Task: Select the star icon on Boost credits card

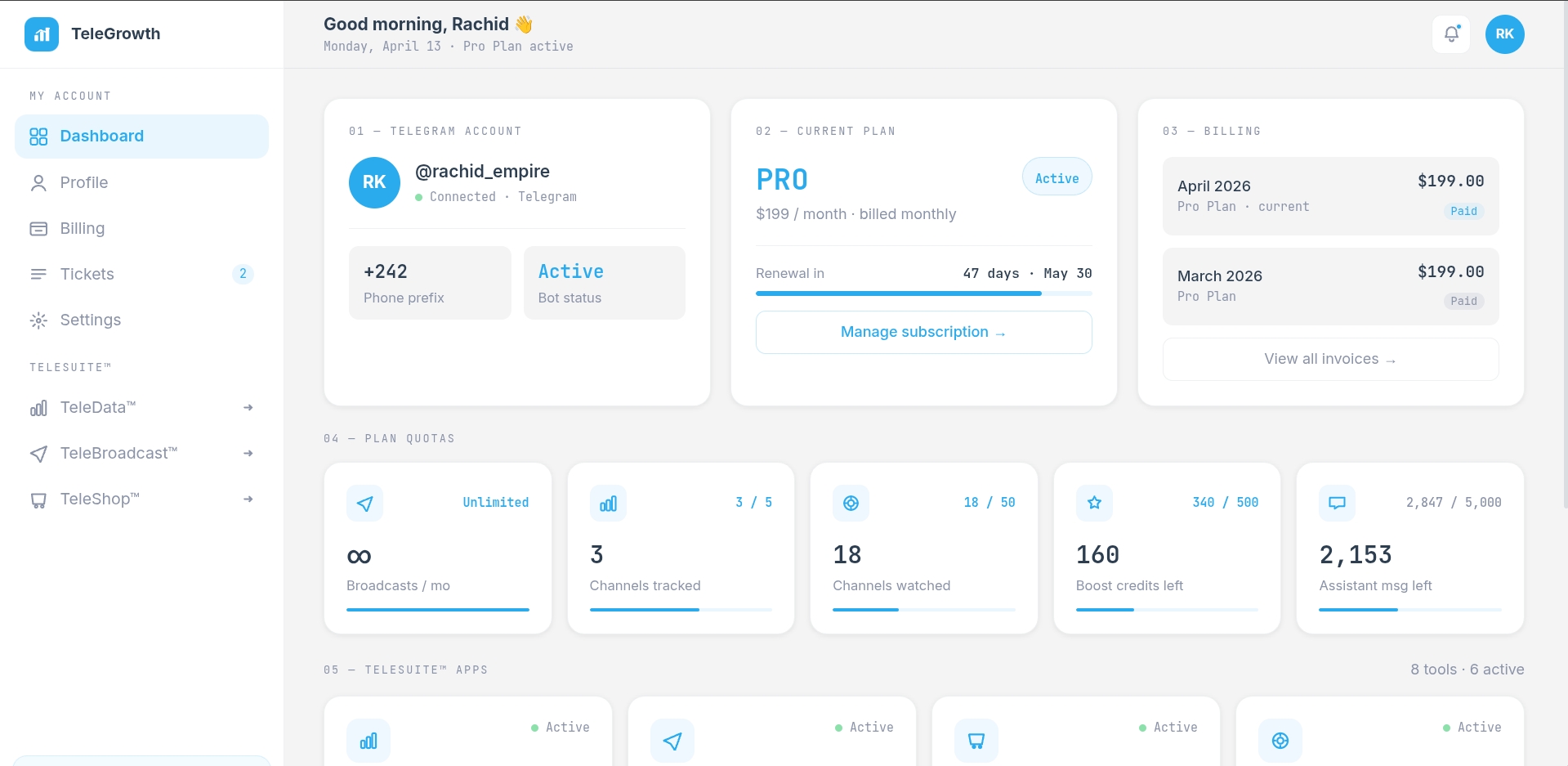Action: point(1094,503)
